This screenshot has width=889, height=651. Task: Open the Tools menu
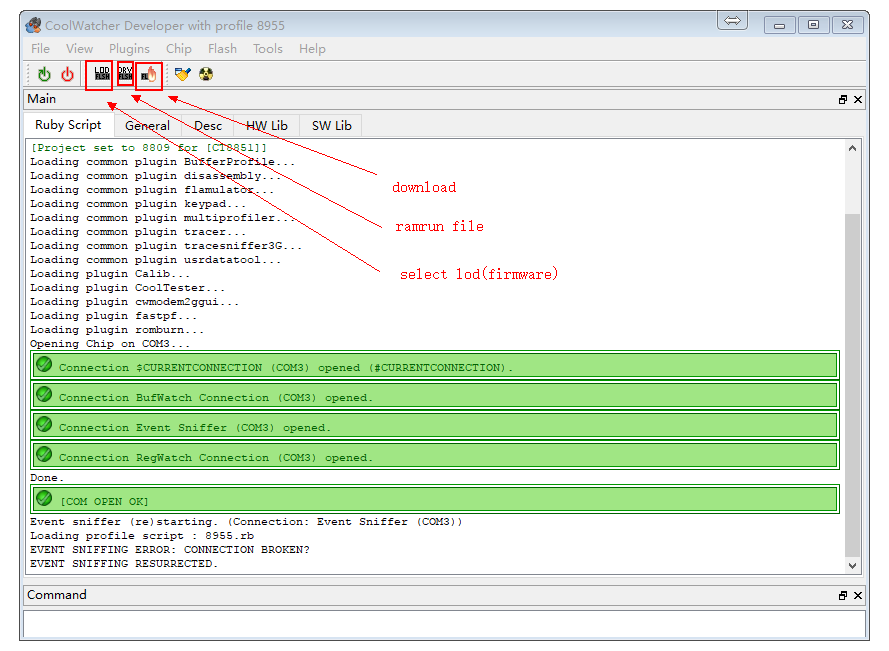point(268,49)
